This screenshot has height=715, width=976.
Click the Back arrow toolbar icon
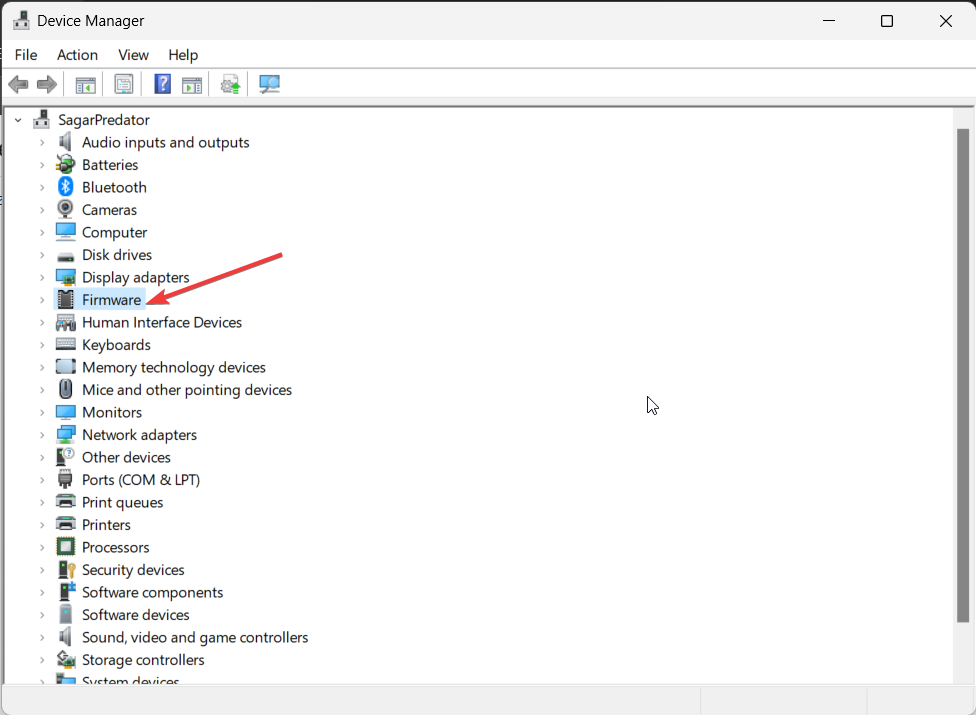pos(18,84)
